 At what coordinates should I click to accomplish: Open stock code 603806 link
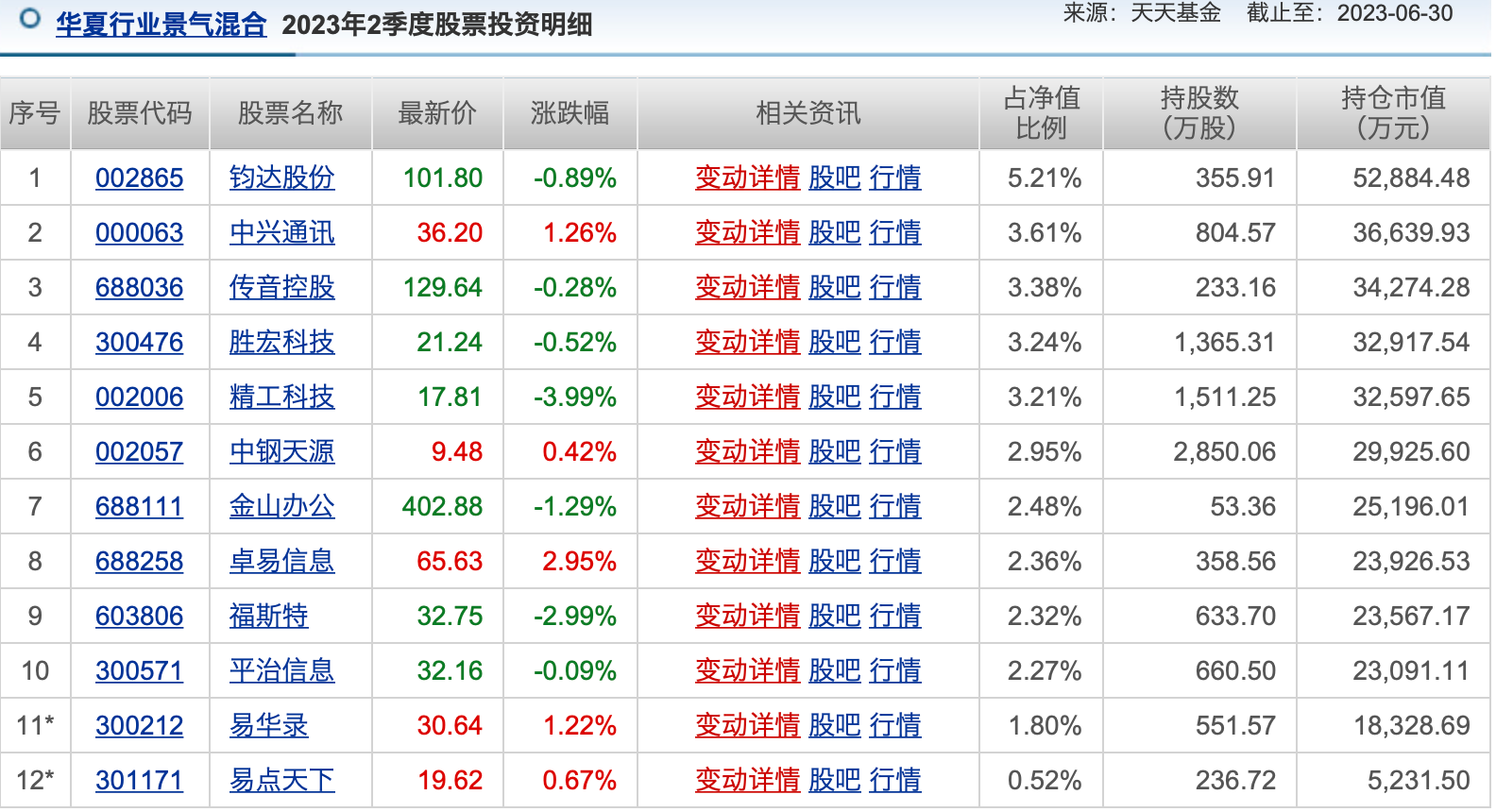139,617
